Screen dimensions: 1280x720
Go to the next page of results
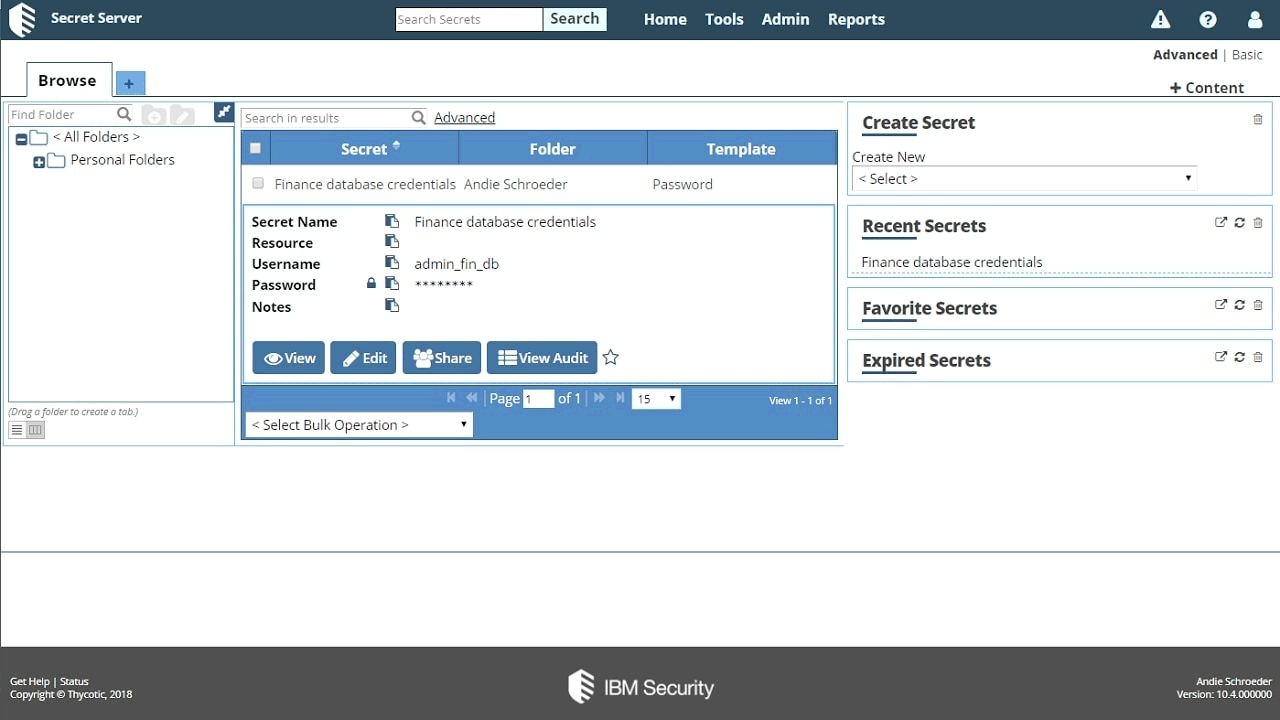tap(599, 398)
